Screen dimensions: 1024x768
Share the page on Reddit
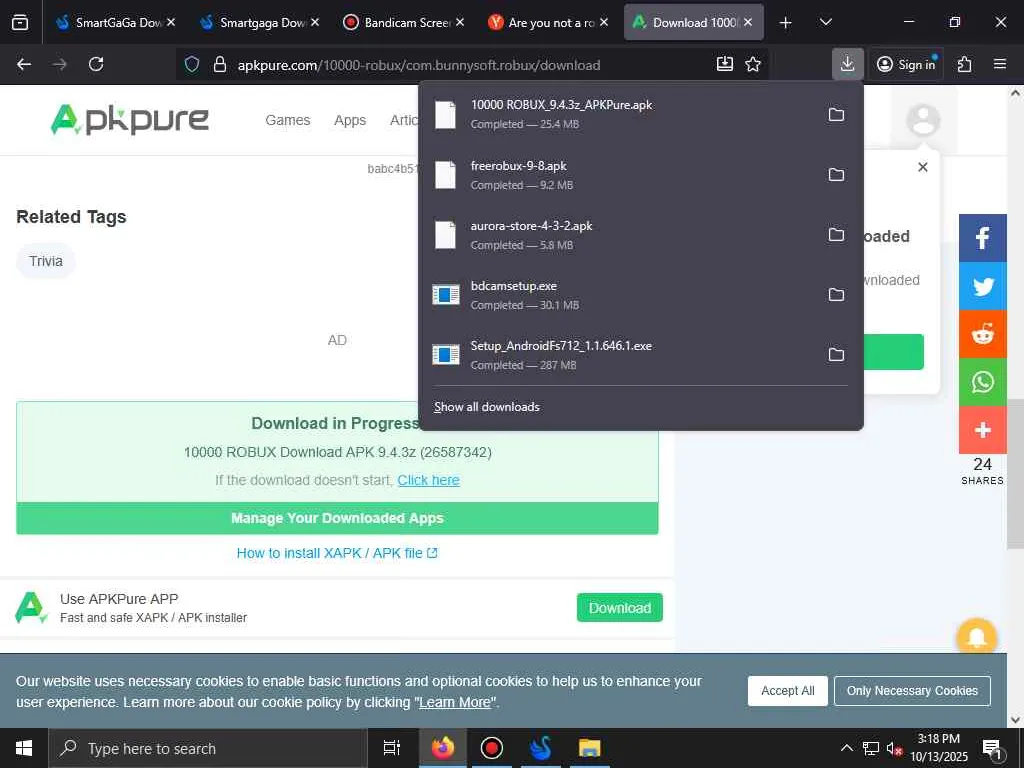(x=982, y=334)
